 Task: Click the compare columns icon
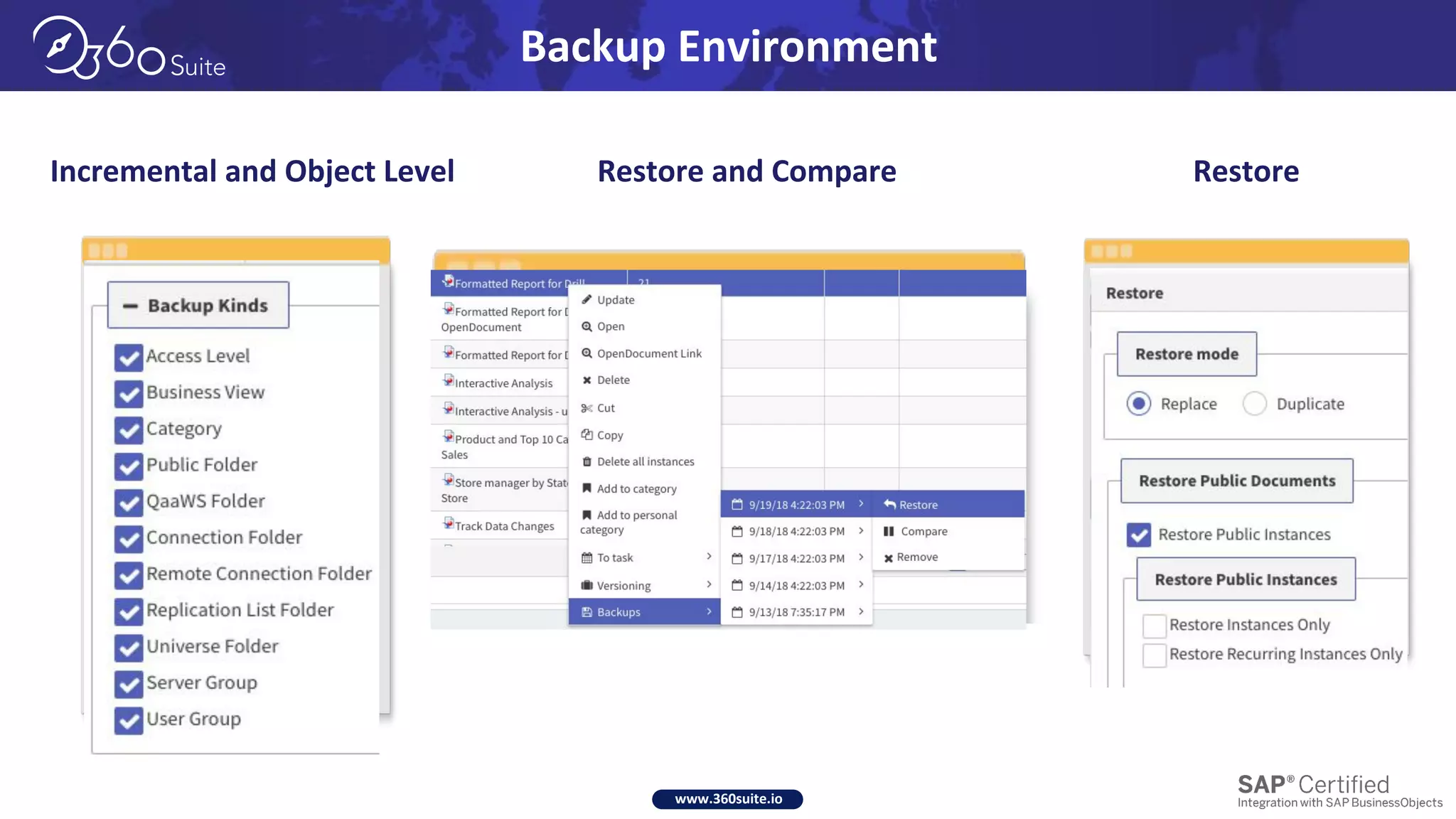[889, 531]
